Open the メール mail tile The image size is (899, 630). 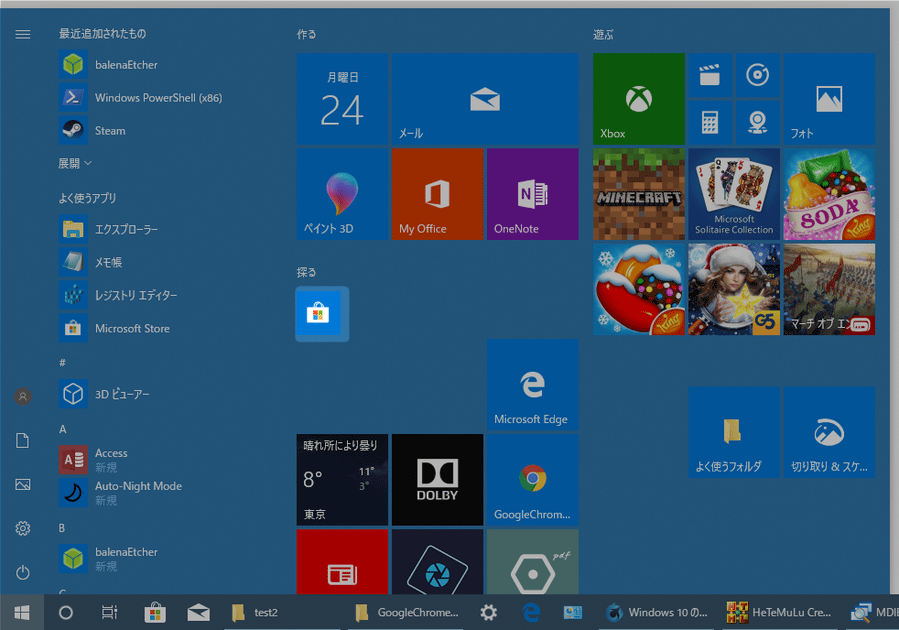point(485,99)
